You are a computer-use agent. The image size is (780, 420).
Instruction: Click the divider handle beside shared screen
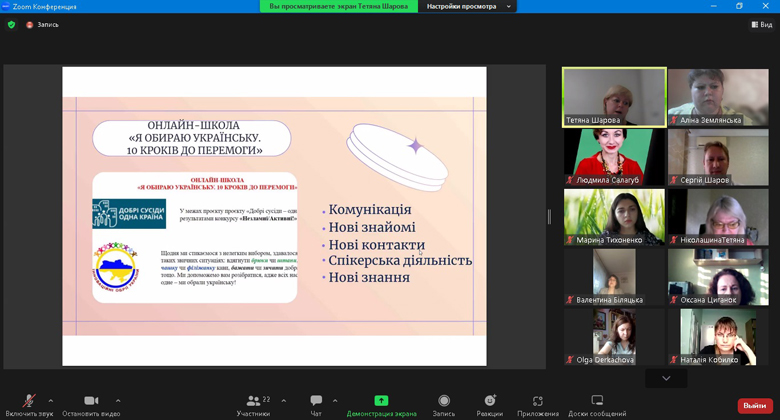tap(549, 217)
